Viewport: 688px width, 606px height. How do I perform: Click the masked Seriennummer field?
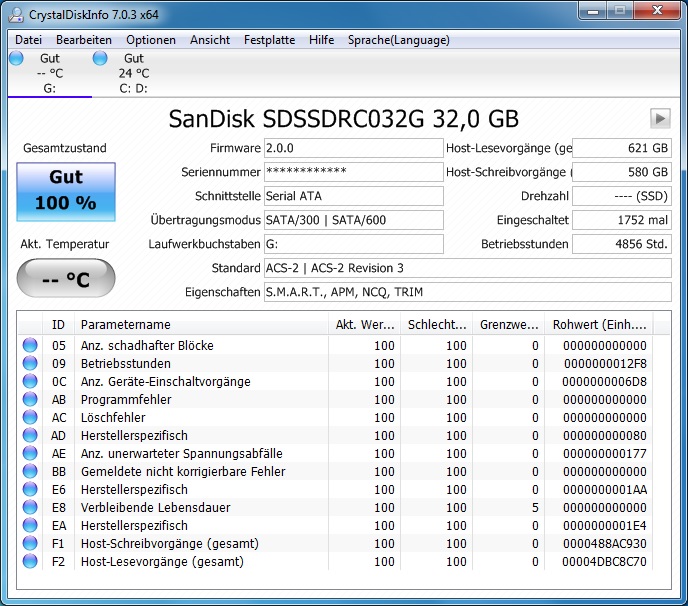[x=354, y=172]
